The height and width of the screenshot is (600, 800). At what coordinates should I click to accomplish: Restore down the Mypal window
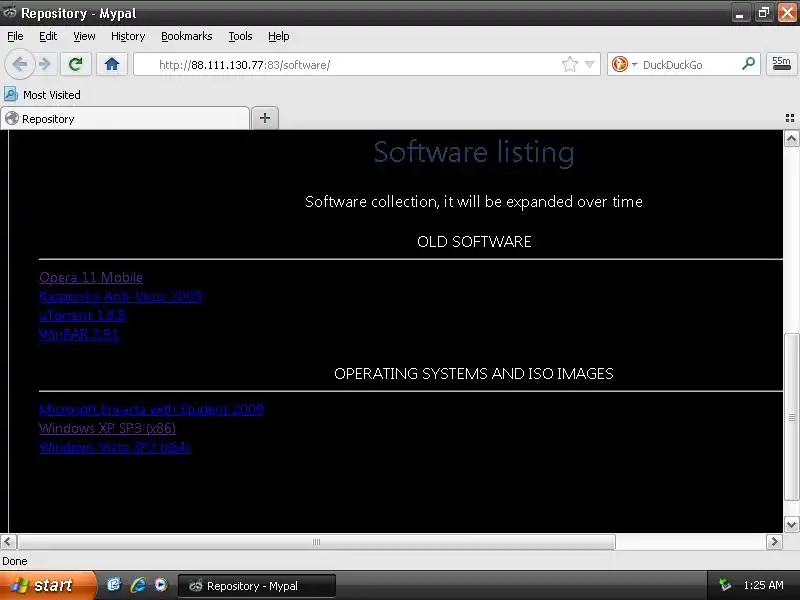[x=764, y=13]
